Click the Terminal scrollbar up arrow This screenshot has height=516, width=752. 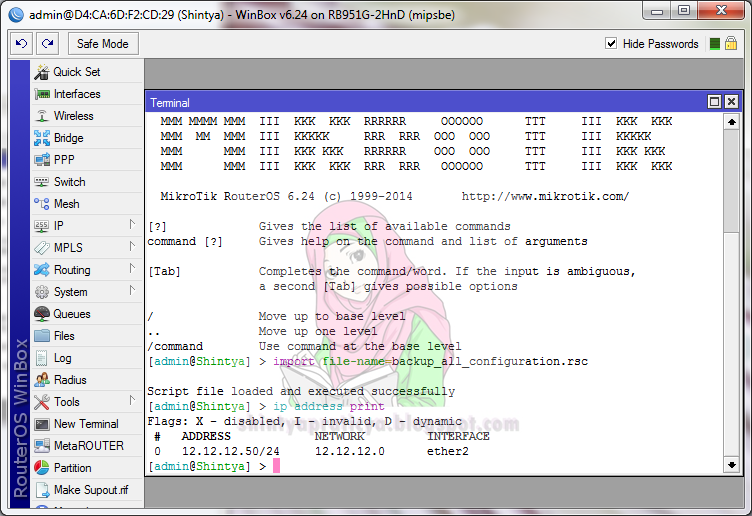click(731, 122)
